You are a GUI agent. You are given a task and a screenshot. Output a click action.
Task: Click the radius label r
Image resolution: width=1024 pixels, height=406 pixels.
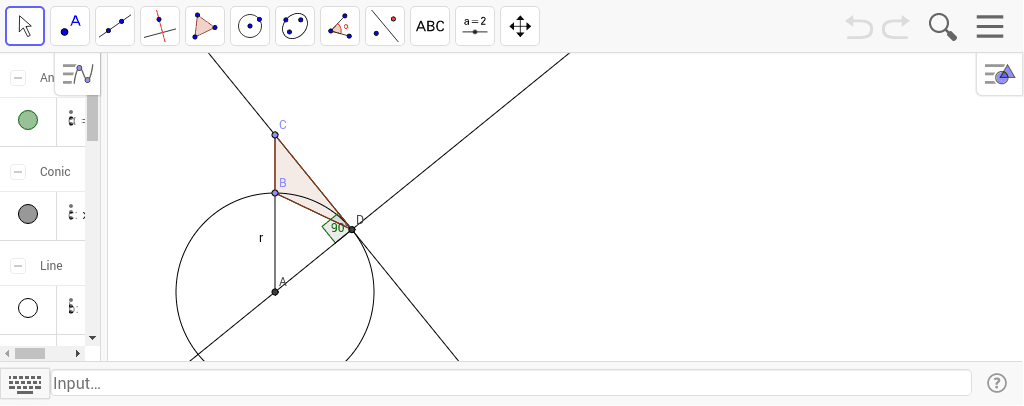click(261, 238)
